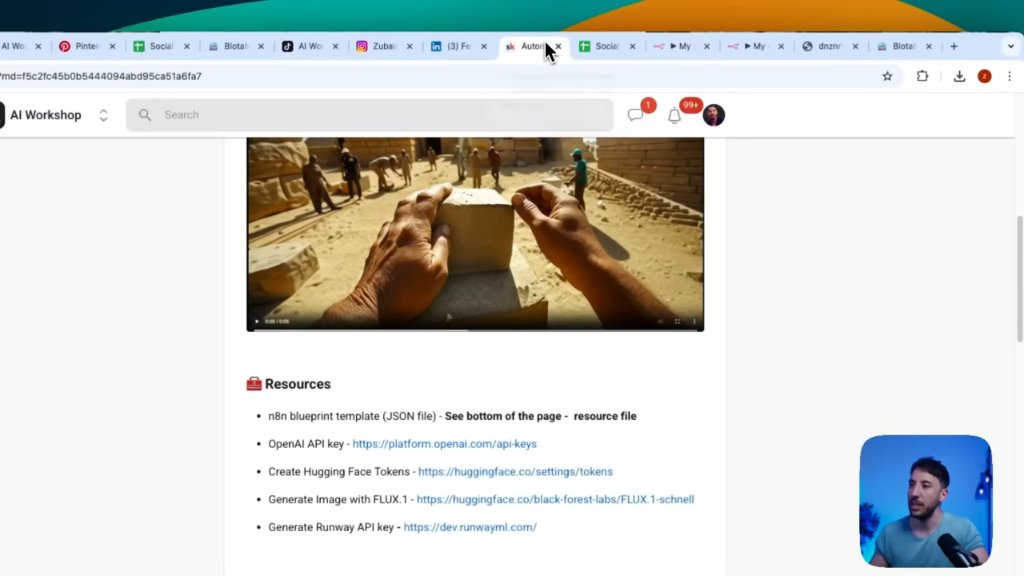Expand the tab search dropdown arrow

(x=1010, y=46)
